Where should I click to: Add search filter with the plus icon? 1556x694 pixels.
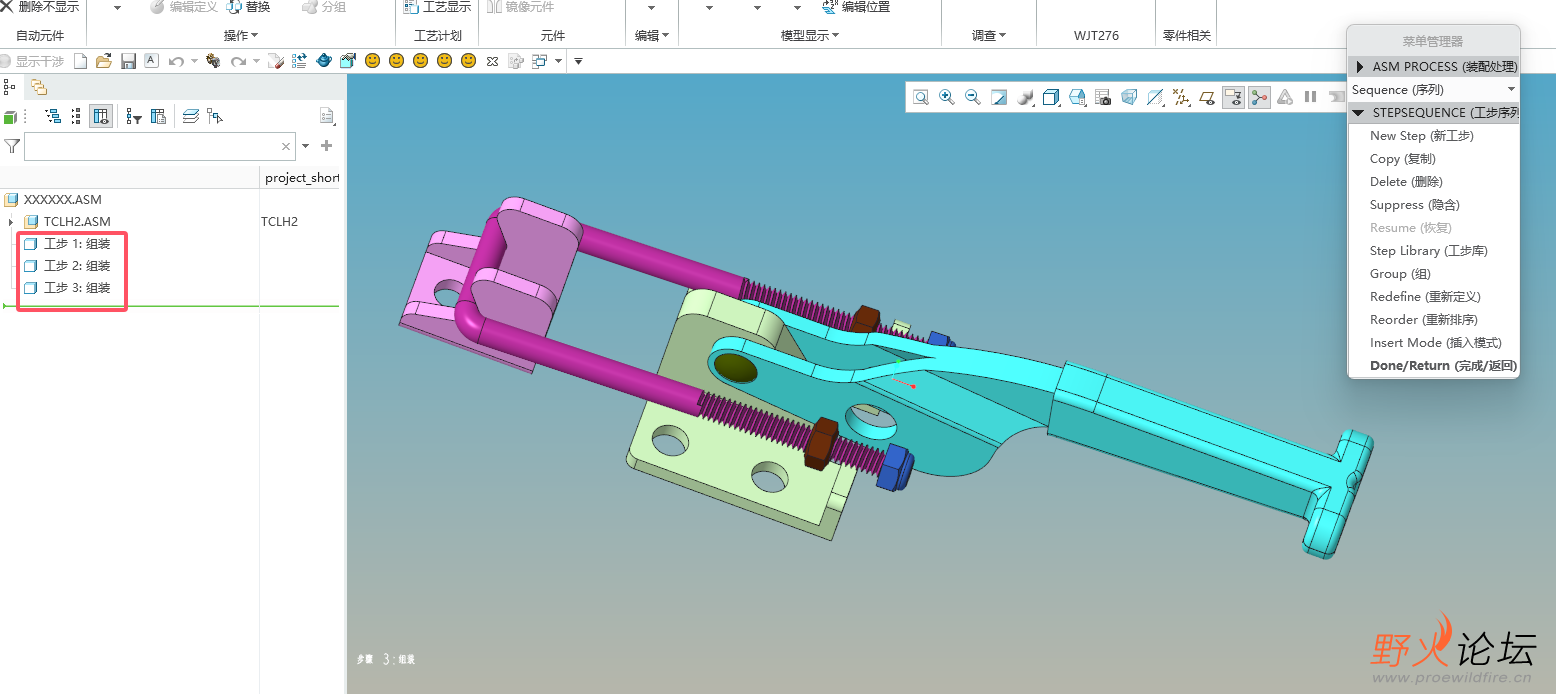(326, 147)
